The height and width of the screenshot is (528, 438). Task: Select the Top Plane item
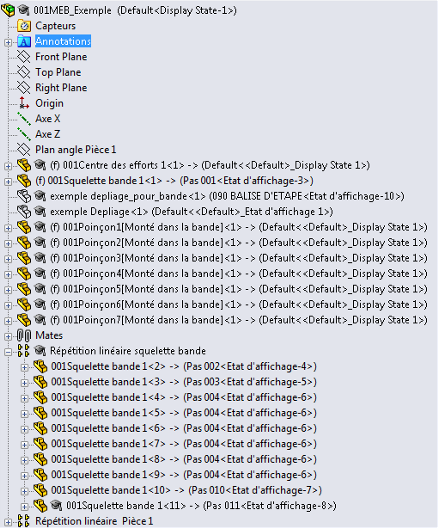pos(58,72)
